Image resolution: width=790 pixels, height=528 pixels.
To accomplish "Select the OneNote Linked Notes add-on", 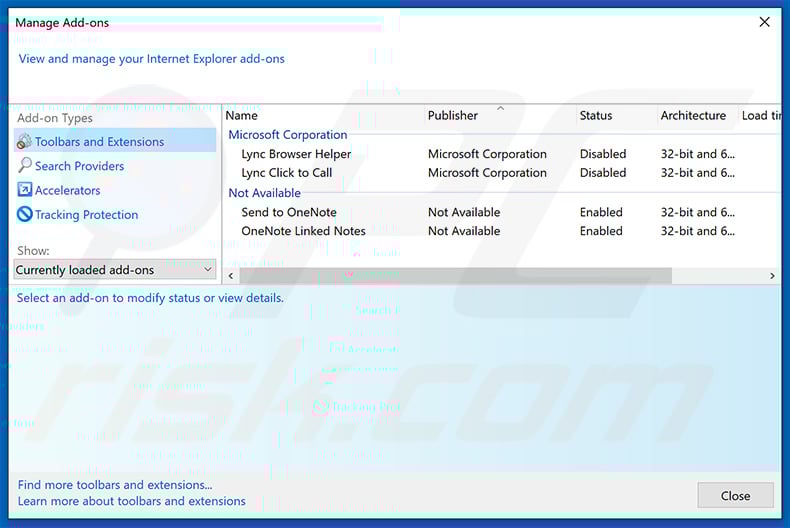I will 303,231.
